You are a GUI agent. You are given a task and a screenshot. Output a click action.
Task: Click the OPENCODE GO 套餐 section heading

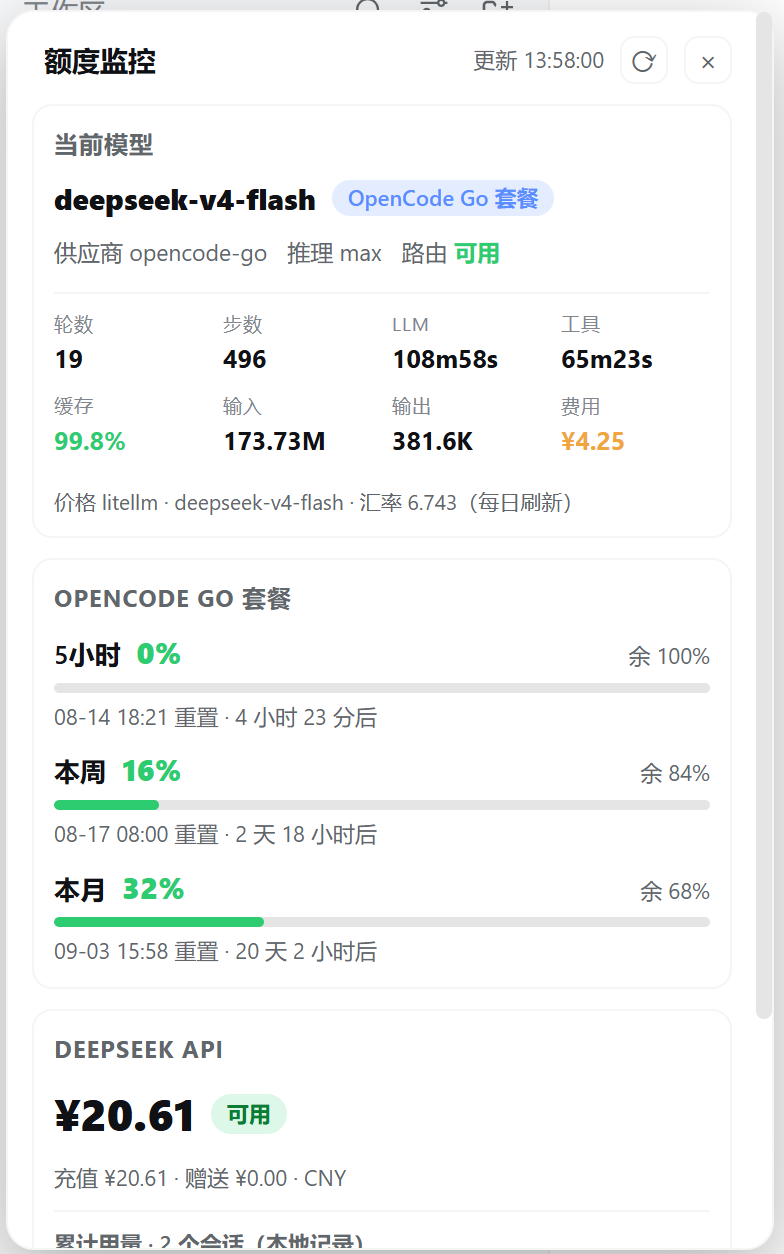click(x=173, y=599)
